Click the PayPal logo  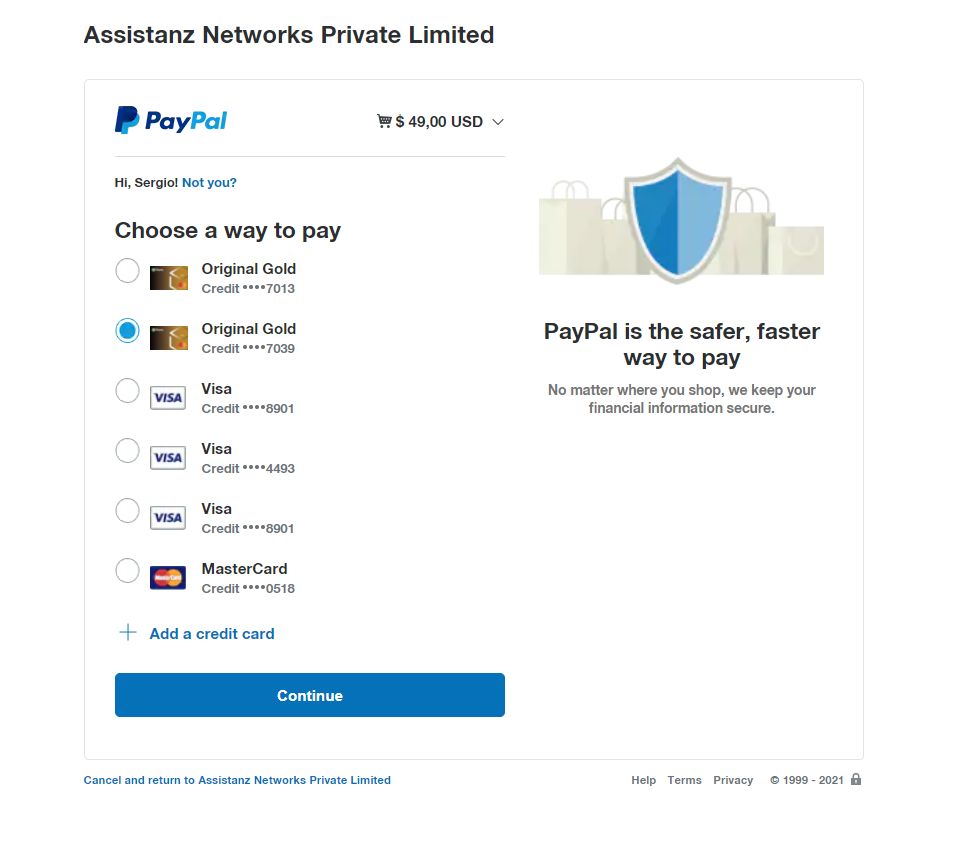(x=171, y=121)
